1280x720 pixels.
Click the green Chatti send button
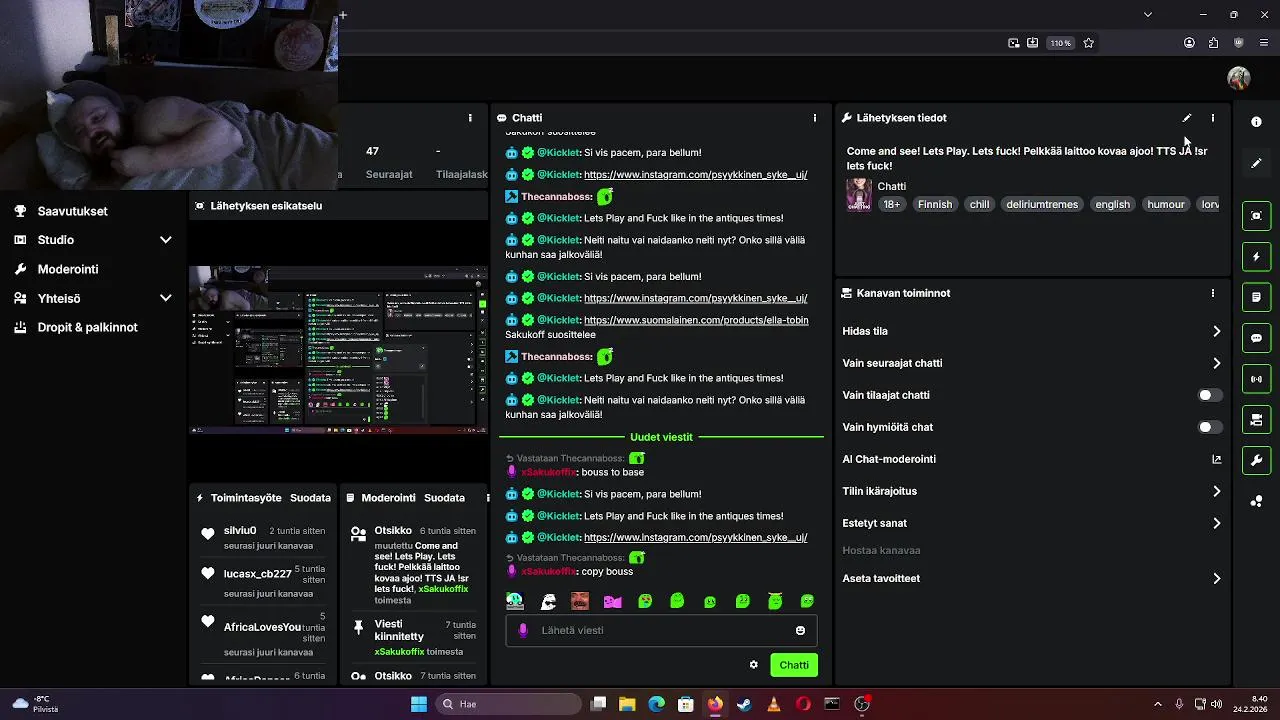[x=794, y=665]
